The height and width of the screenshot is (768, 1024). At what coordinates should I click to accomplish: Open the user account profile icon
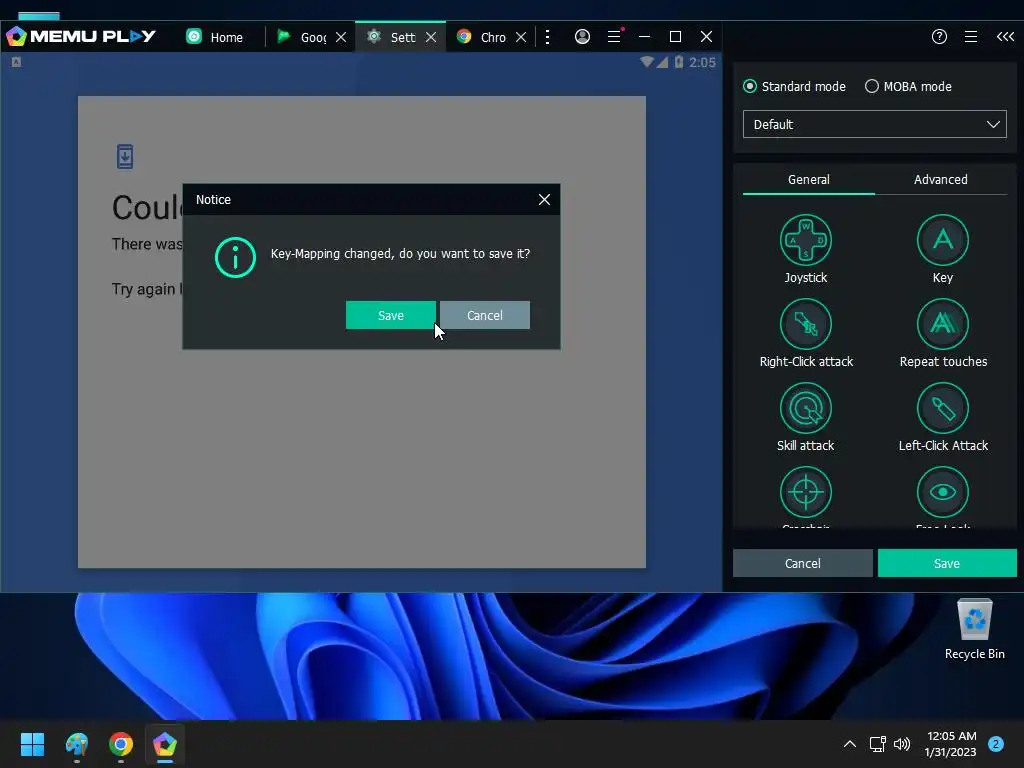click(582, 37)
